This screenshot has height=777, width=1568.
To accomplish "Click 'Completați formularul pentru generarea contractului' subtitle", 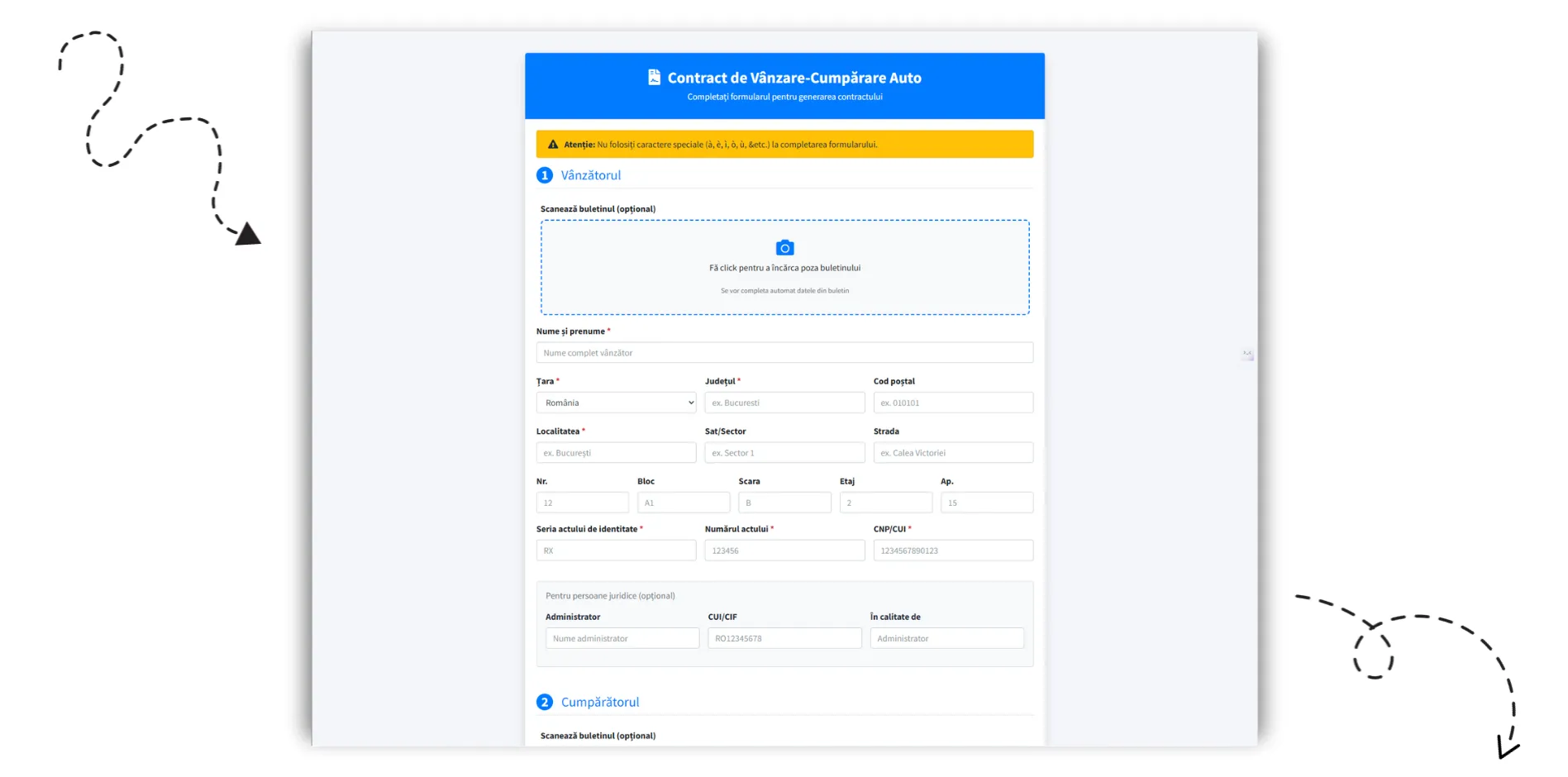I will [x=784, y=97].
